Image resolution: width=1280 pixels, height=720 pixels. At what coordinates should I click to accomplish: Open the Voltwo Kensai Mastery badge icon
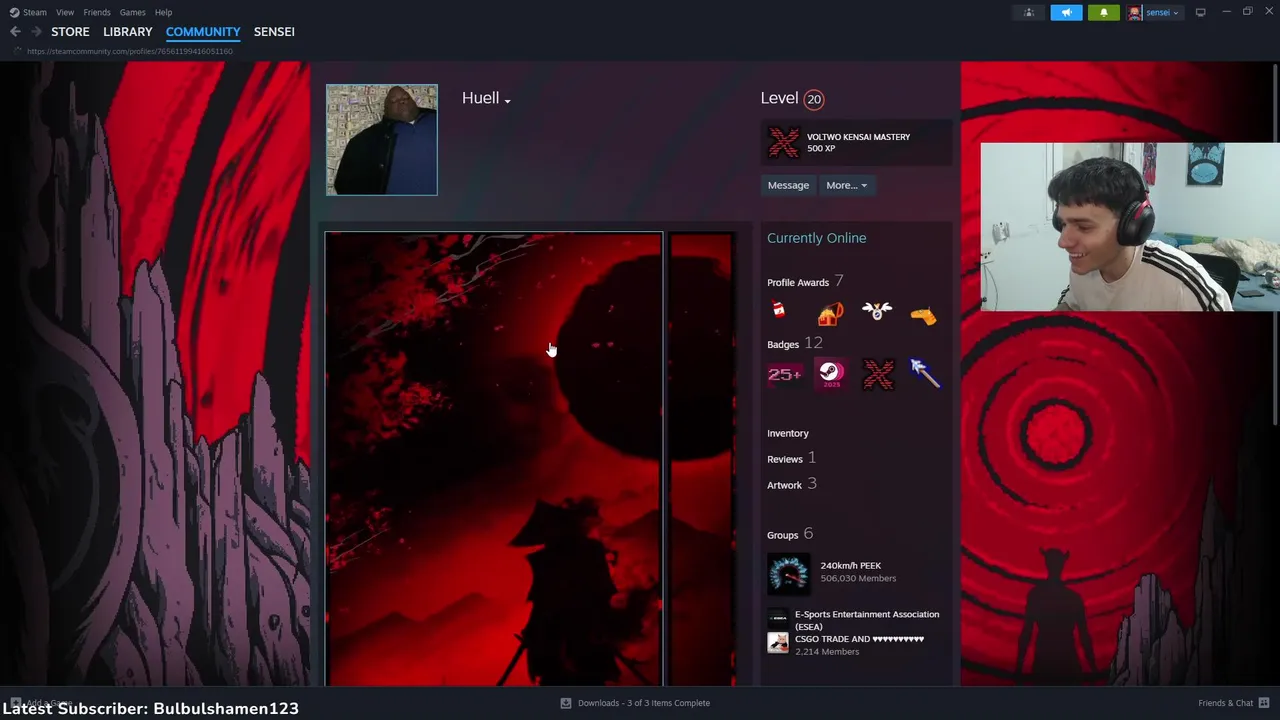[783, 142]
